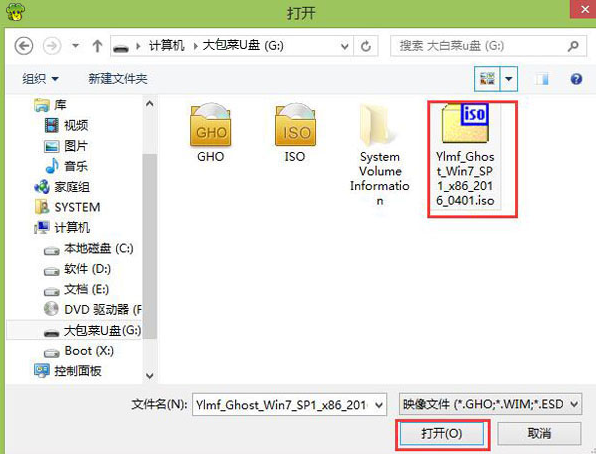Refresh the current folder location
This screenshot has width=596, height=454.
(x=366, y=46)
